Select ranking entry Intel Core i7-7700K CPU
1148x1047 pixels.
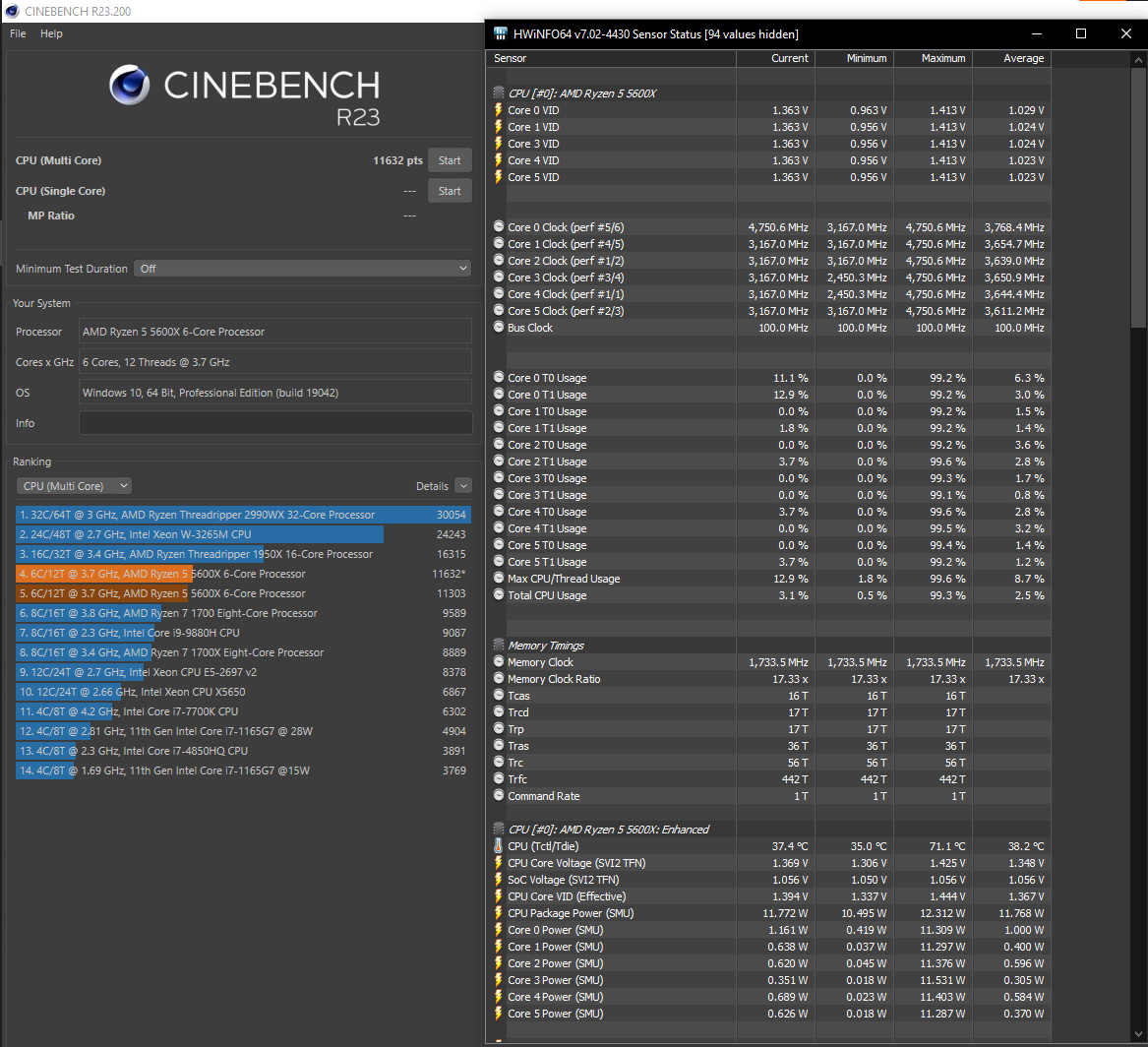243,711
